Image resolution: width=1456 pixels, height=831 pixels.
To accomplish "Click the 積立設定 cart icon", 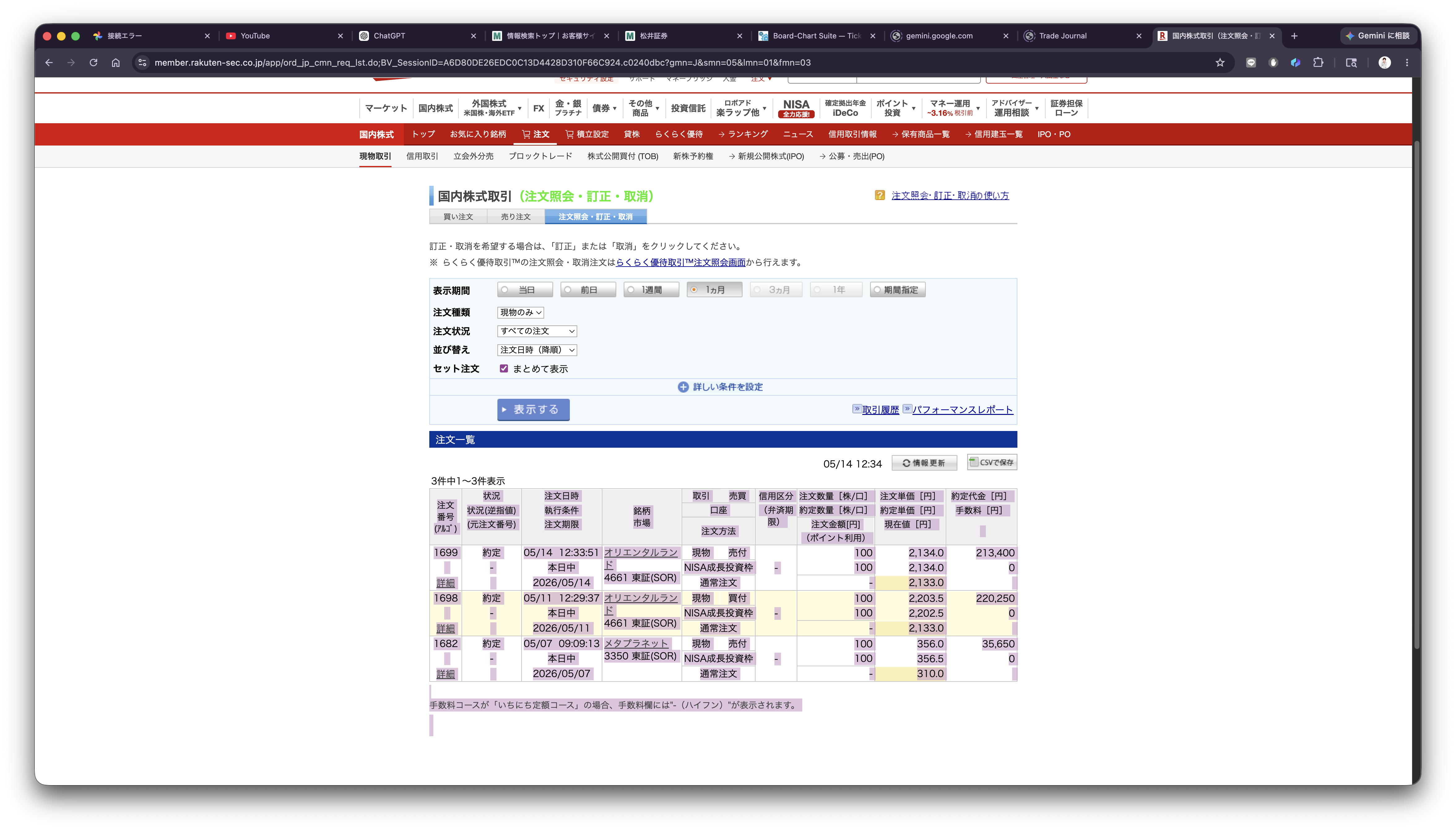I will click(x=570, y=134).
